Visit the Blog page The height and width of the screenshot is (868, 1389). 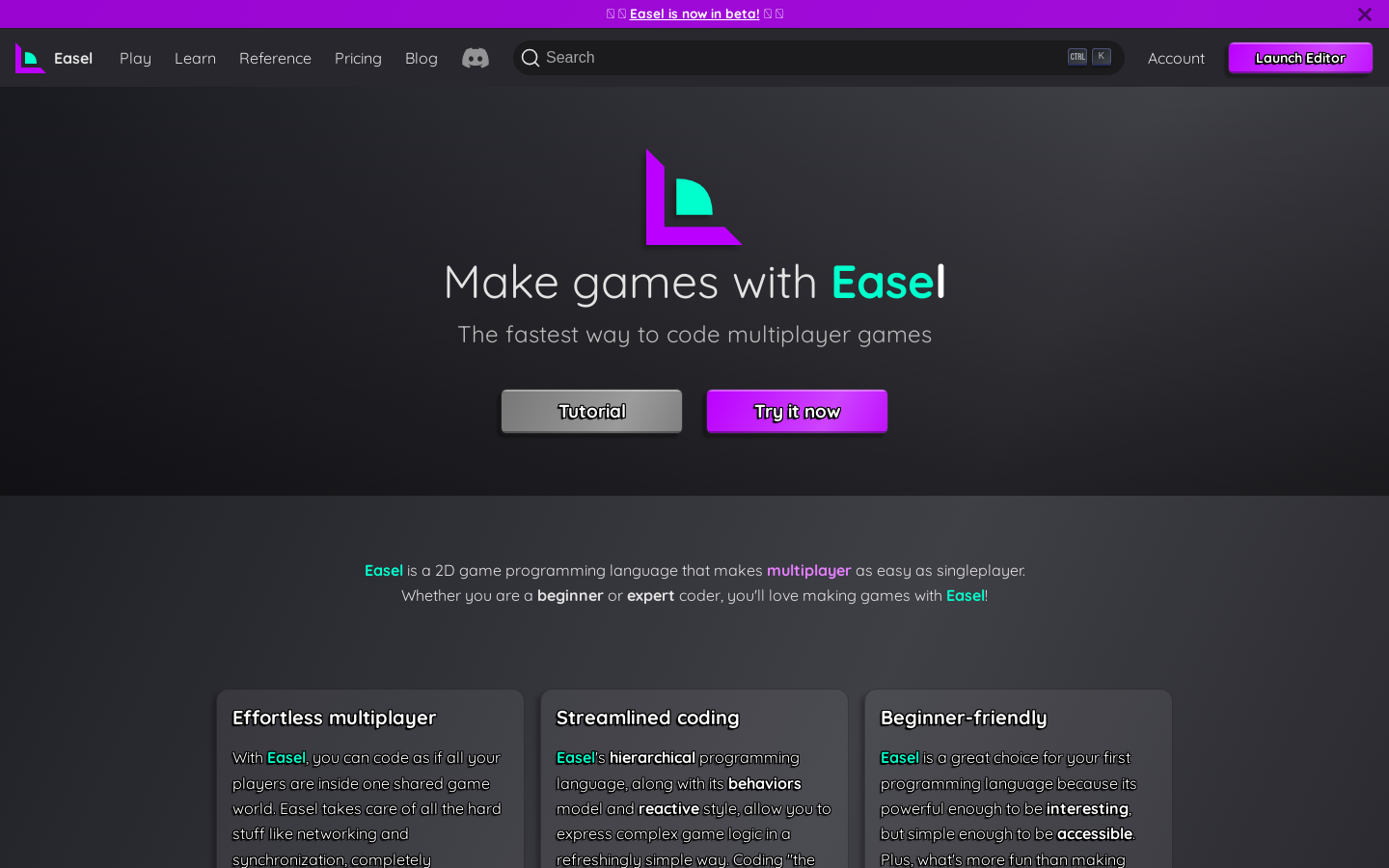point(422,58)
